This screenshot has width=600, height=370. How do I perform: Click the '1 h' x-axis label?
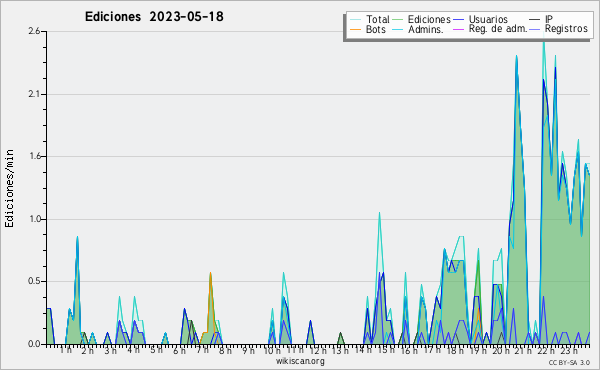click(65, 350)
